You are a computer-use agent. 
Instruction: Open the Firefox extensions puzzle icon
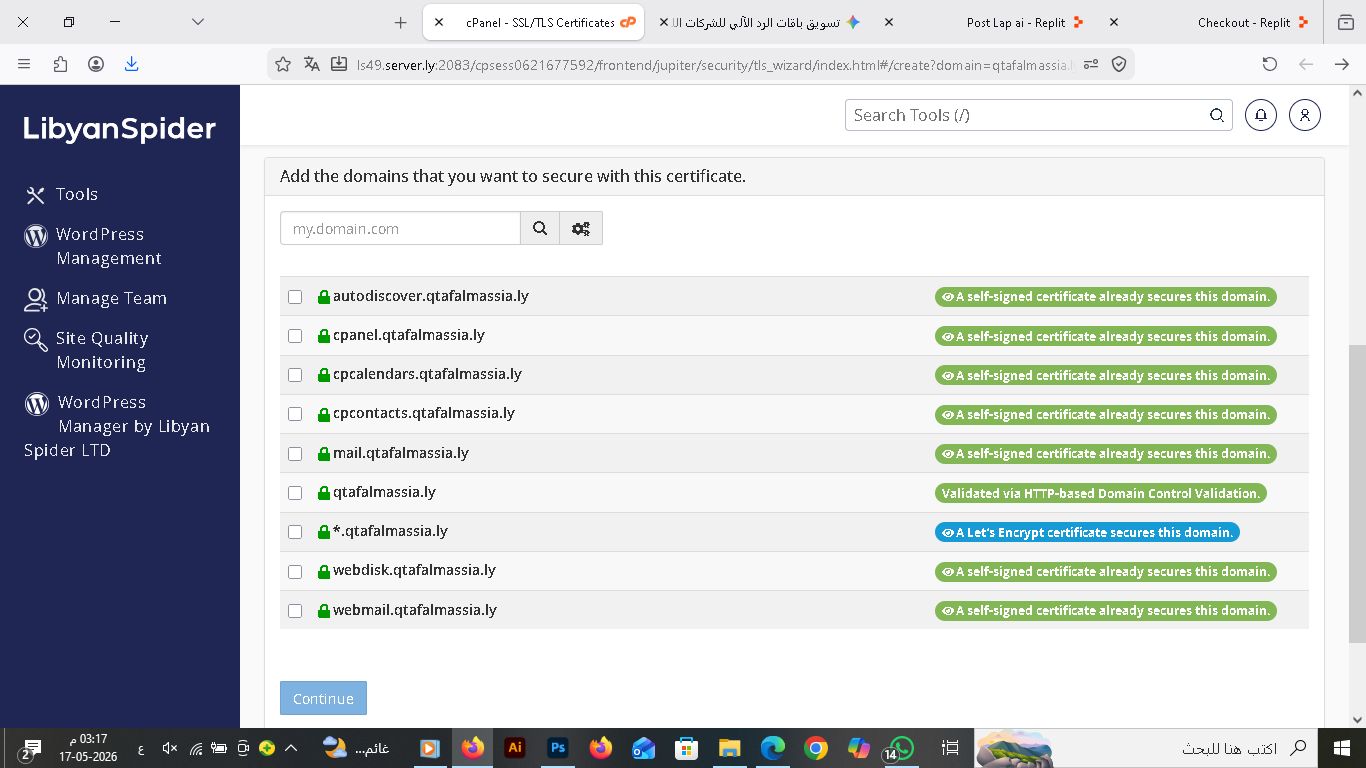(60, 64)
